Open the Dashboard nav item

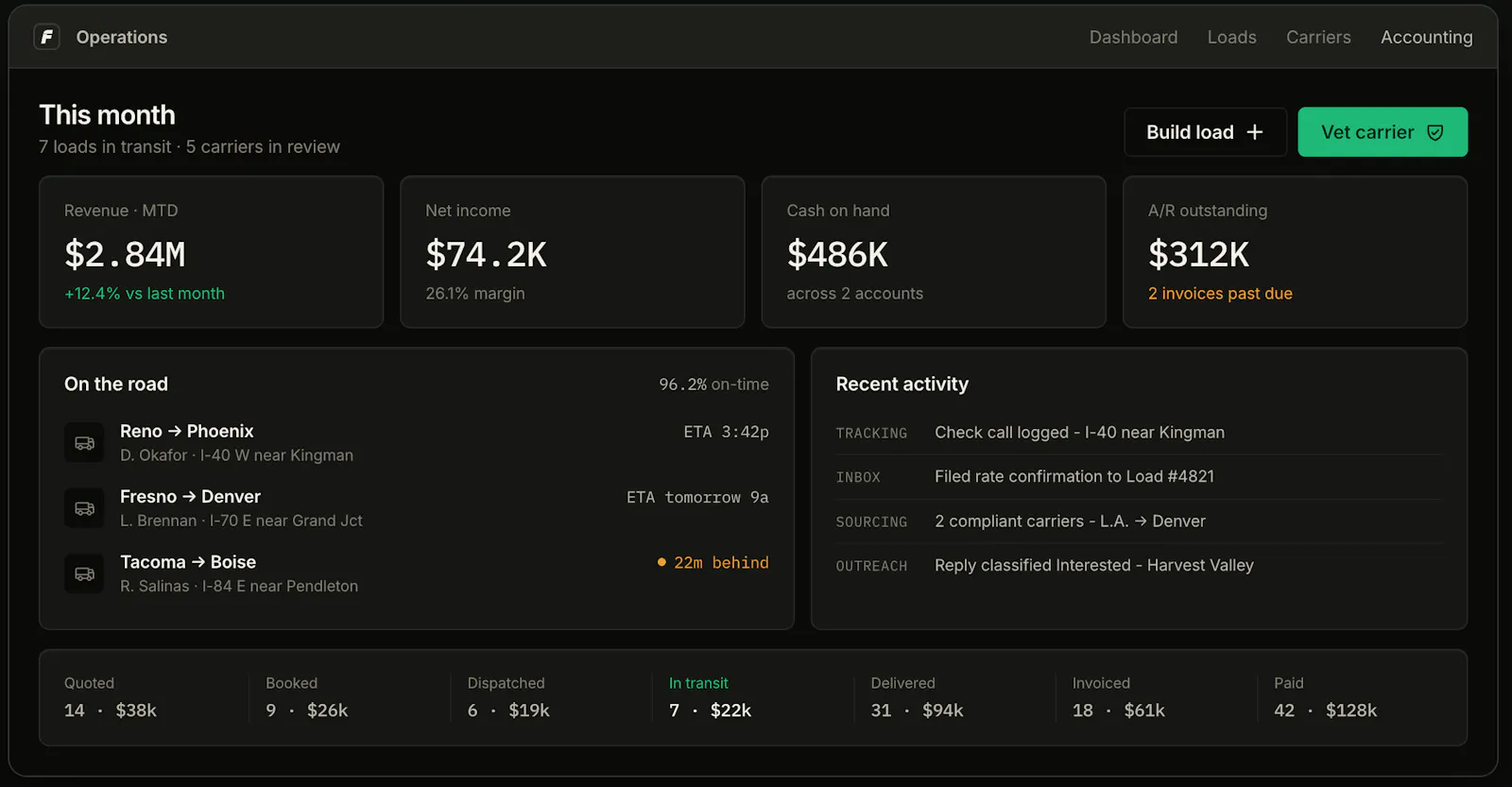point(1133,37)
